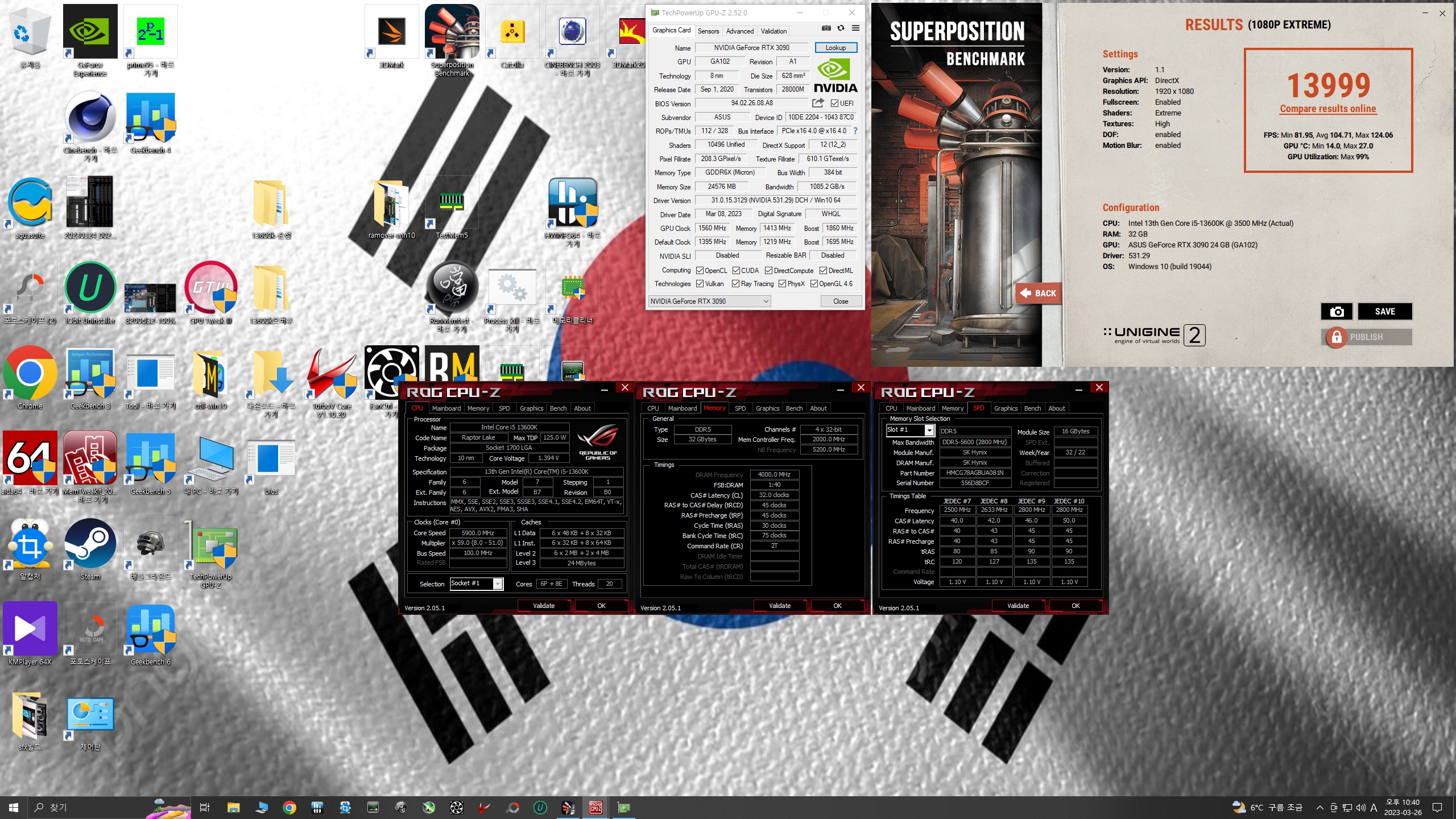
Task: Open Catzilla desktop icon
Action: click(512, 36)
